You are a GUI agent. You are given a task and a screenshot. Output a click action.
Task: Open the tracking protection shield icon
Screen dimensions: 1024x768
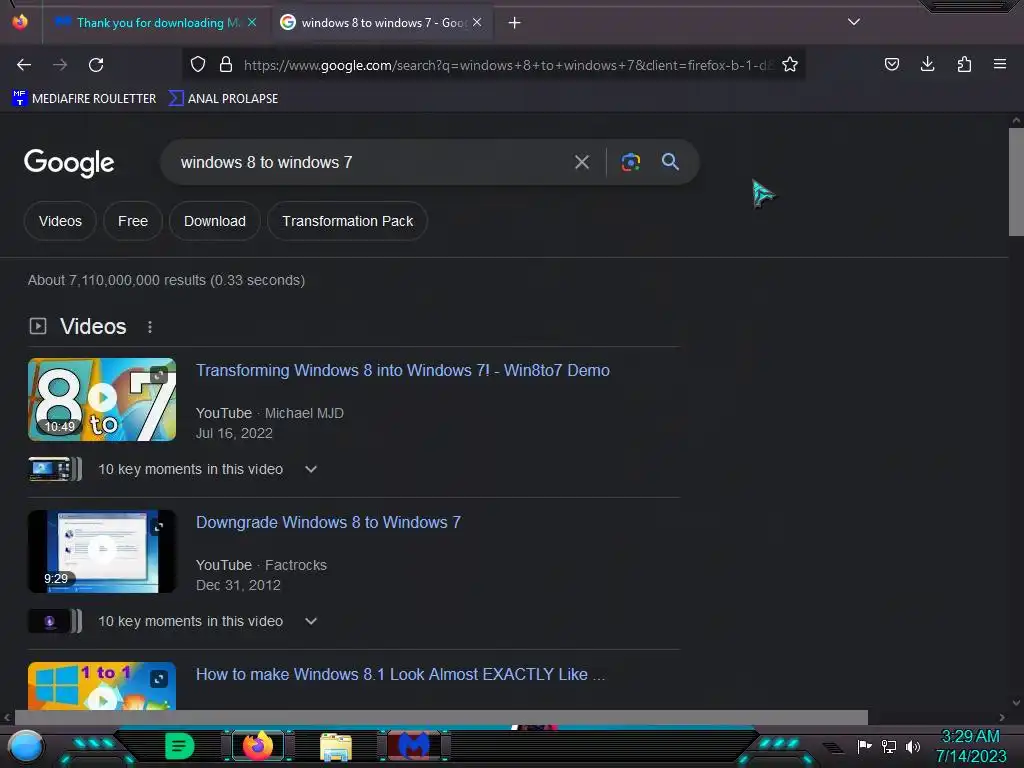coord(198,65)
